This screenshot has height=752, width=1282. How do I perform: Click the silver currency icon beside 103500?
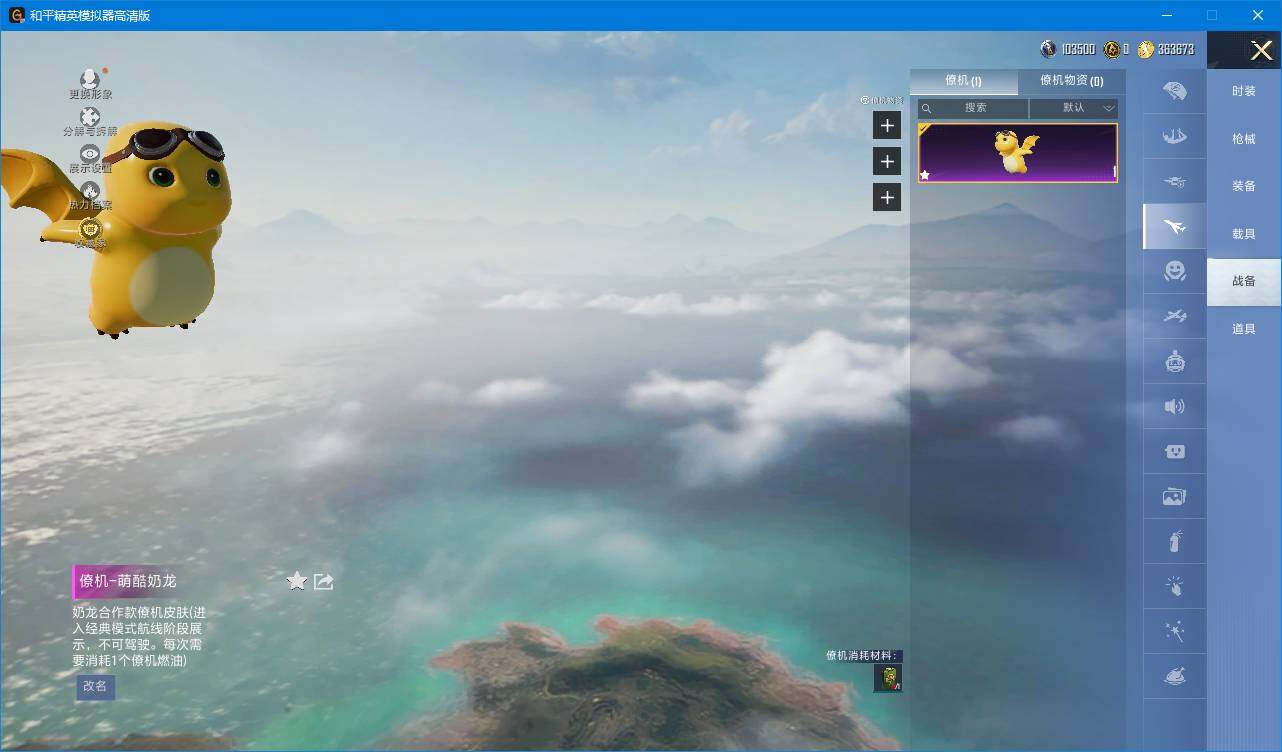[x=1048, y=49]
